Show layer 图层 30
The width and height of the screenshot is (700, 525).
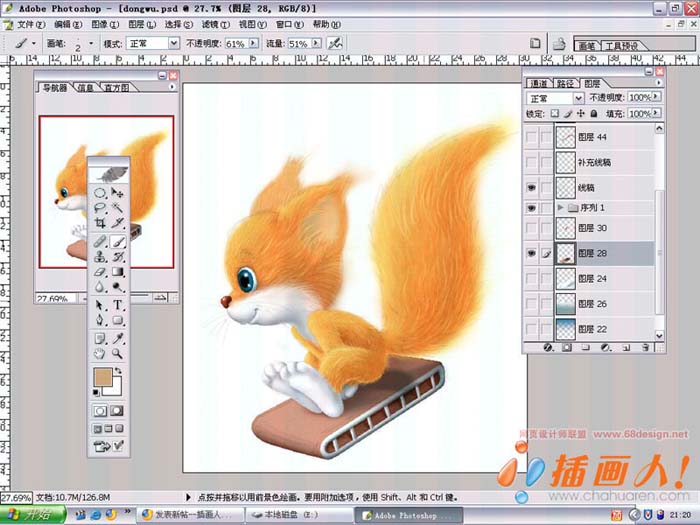[531, 228]
